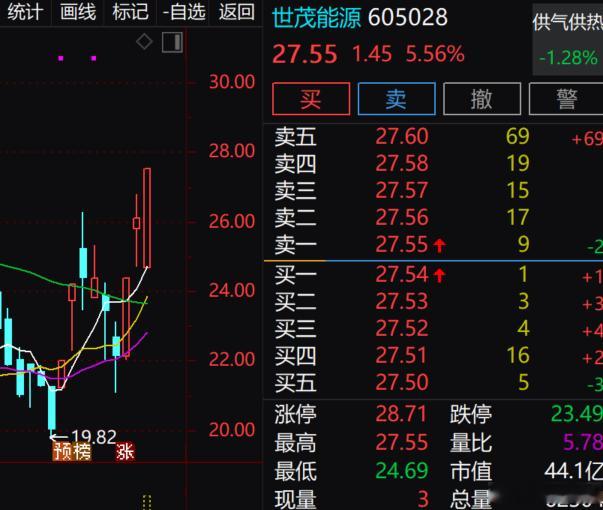This screenshot has width=603, height=510.
Task: Click the blue 卖 sell button
Action: pos(396,98)
